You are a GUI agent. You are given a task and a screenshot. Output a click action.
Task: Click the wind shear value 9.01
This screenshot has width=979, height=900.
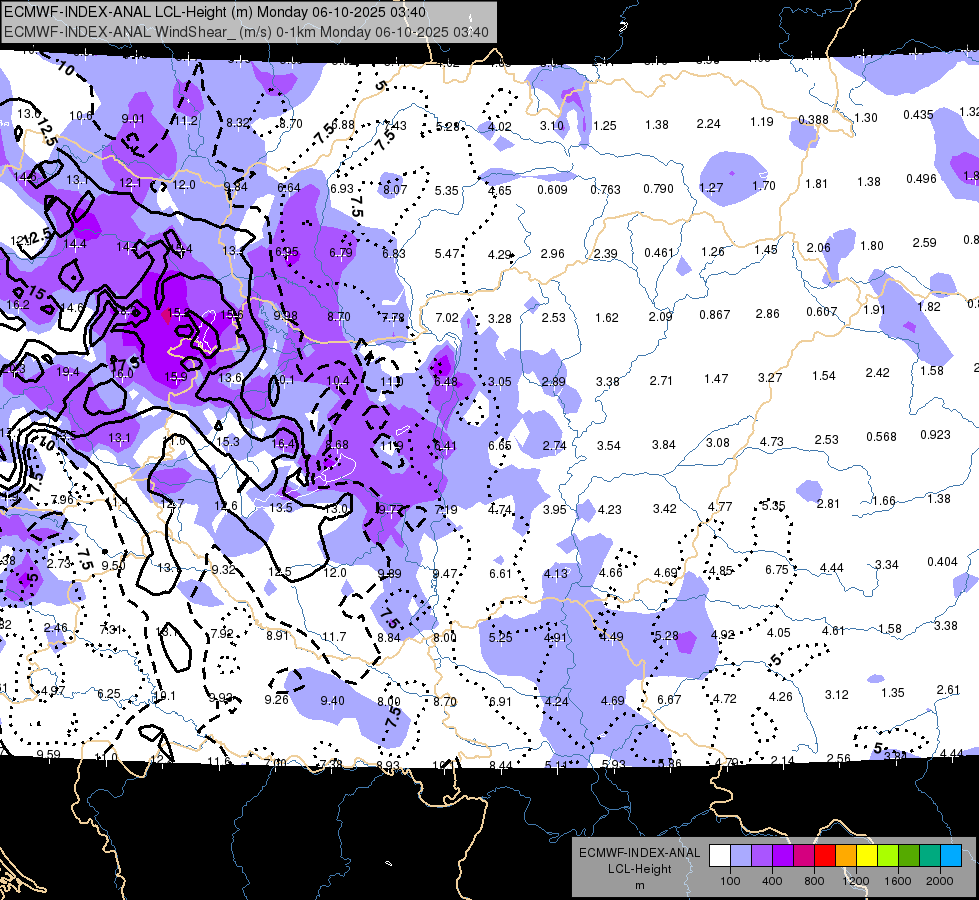click(133, 119)
